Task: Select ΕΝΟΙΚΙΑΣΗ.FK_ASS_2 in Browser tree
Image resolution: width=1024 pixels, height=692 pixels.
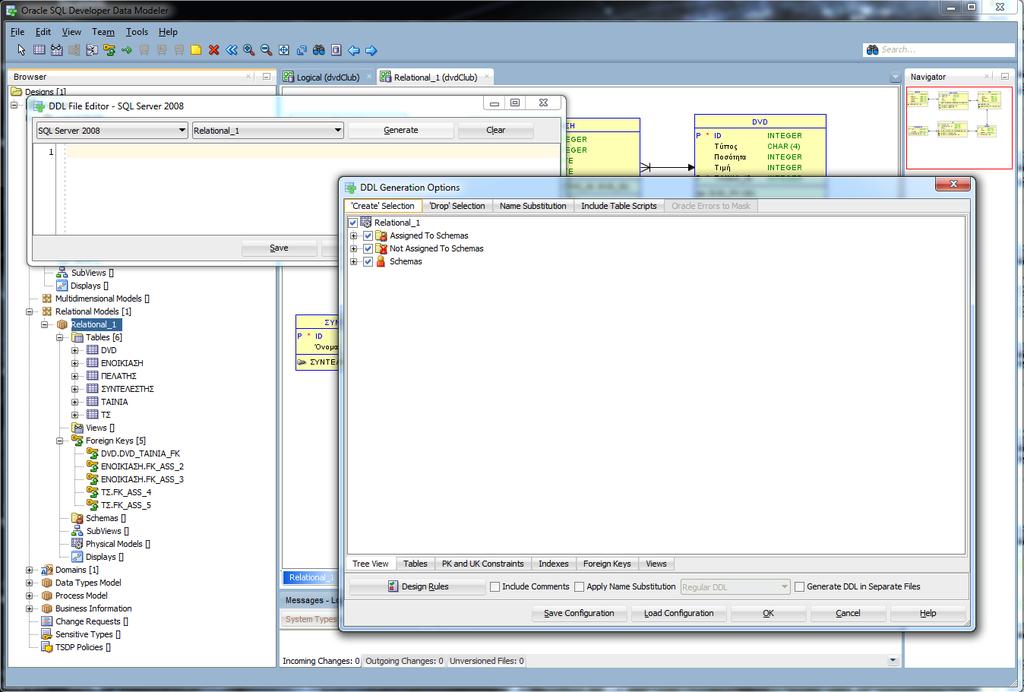Action: (x=142, y=466)
